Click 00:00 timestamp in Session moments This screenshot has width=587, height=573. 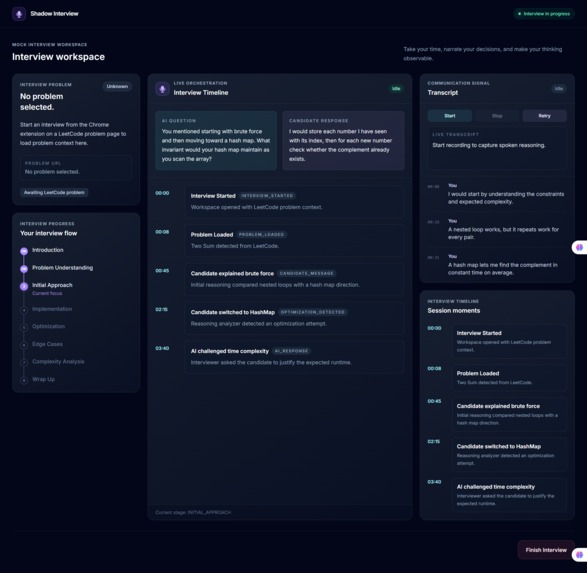pos(434,328)
